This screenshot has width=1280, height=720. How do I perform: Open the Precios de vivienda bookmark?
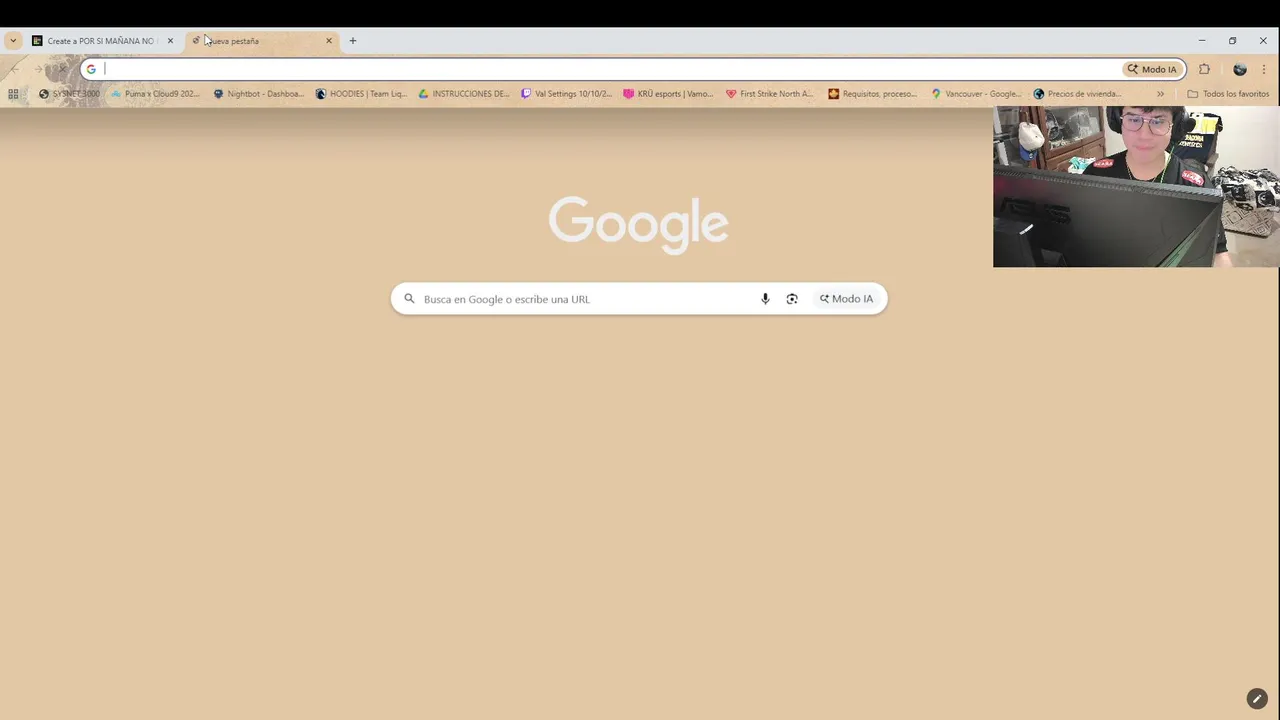point(1078,94)
